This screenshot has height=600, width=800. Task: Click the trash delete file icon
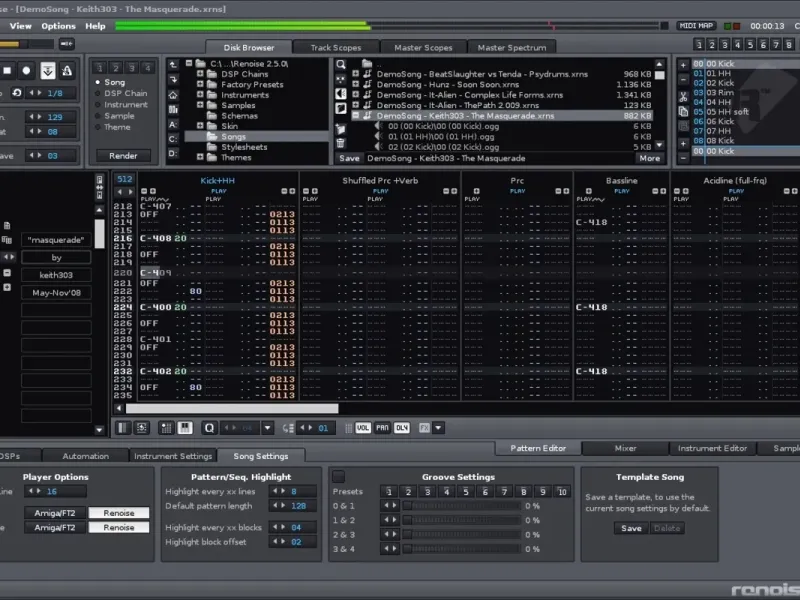click(x=341, y=143)
